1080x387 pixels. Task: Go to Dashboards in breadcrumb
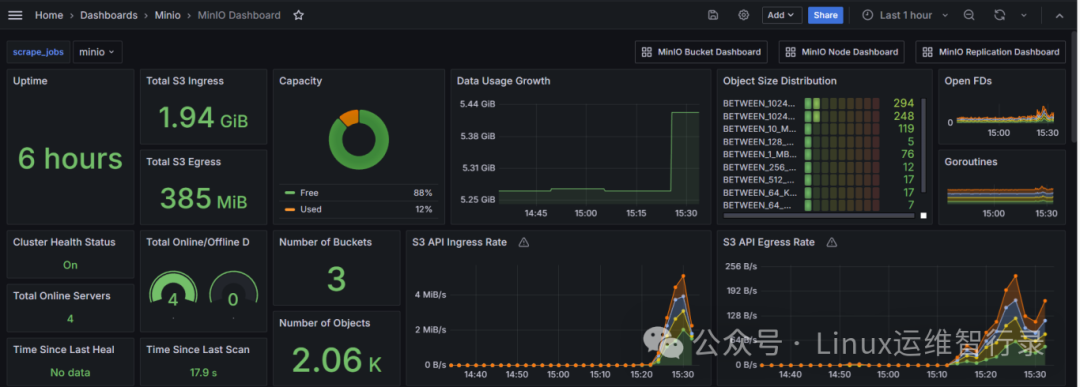point(109,15)
